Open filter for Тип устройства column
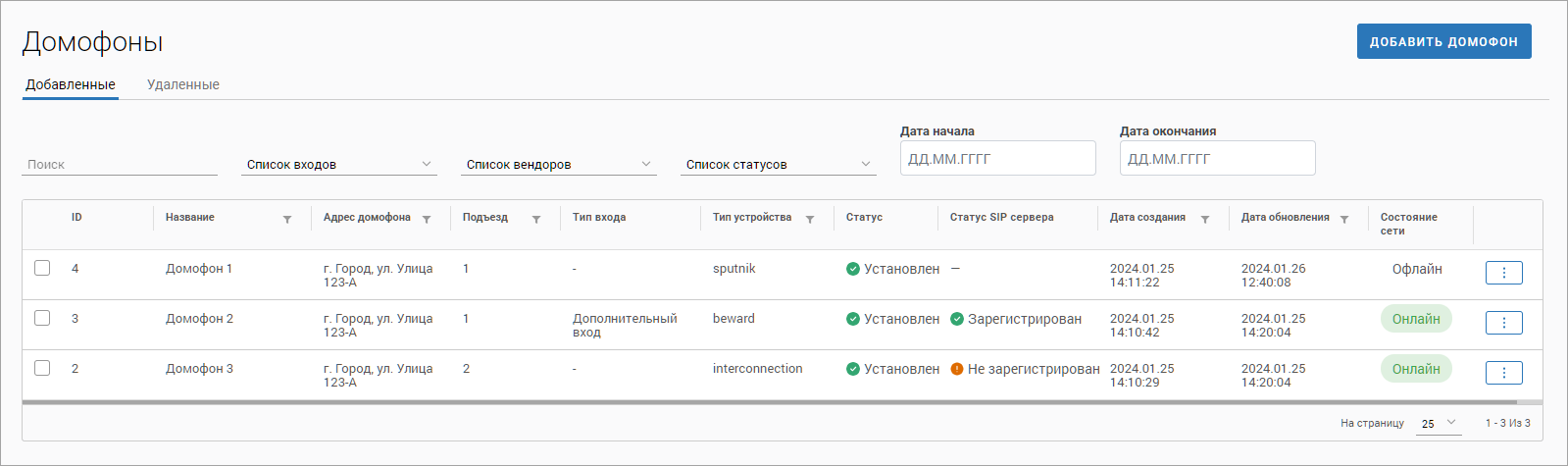Image resolution: width=1568 pixels, height=466 pixels. (x=810, y=219)
